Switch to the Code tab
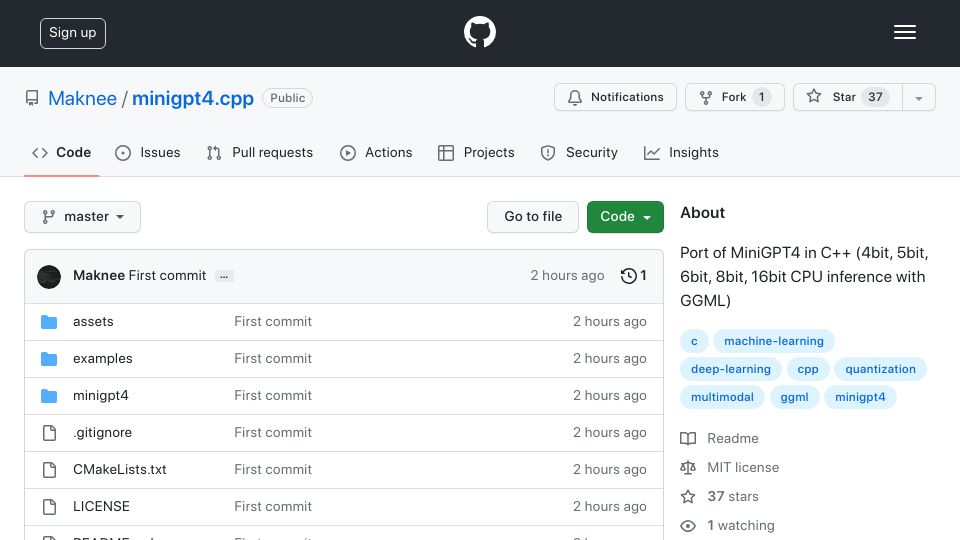Screen dimensions: 960x540 point(61,152)
